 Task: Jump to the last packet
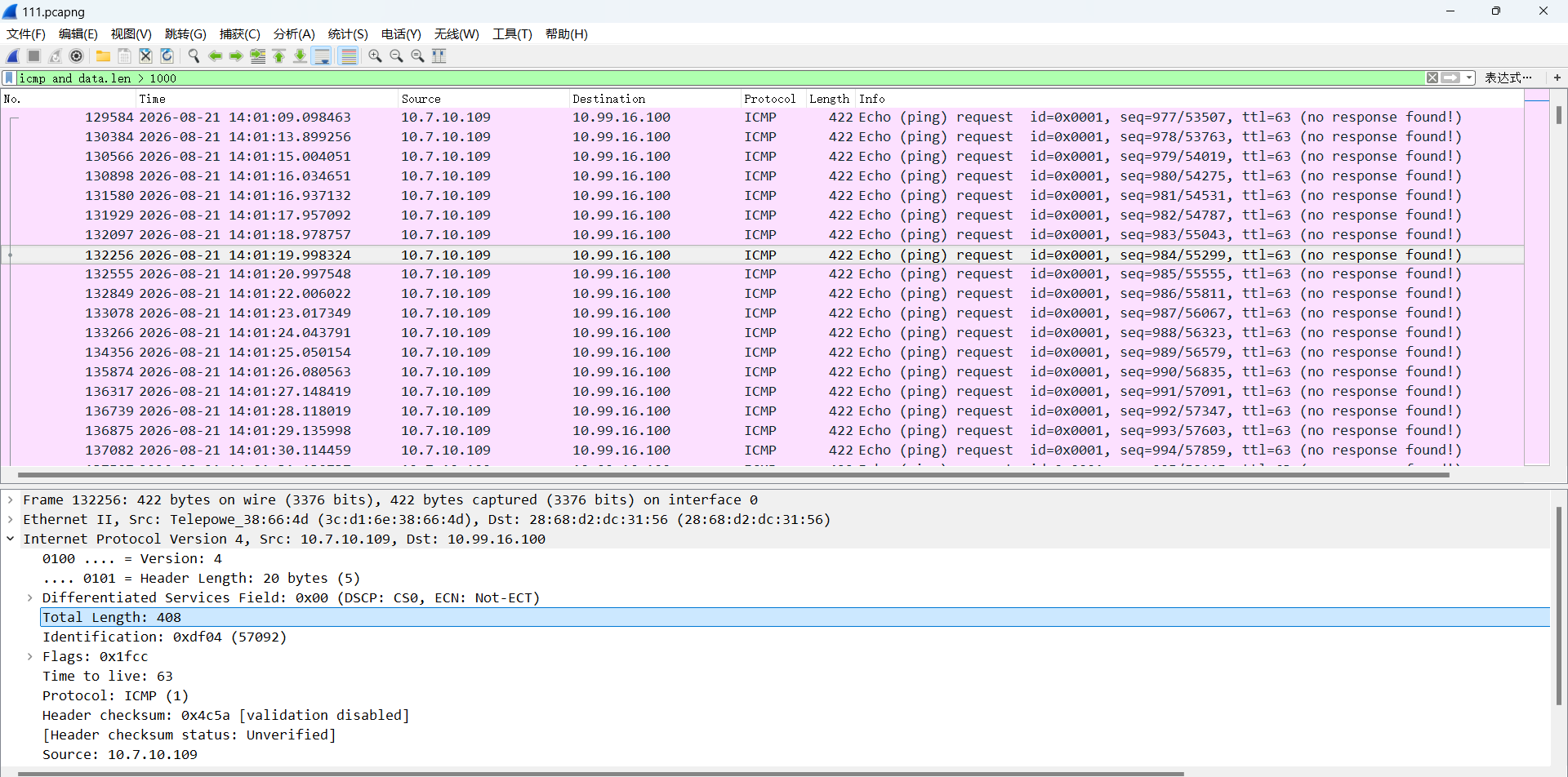click(x=300, y=56)
